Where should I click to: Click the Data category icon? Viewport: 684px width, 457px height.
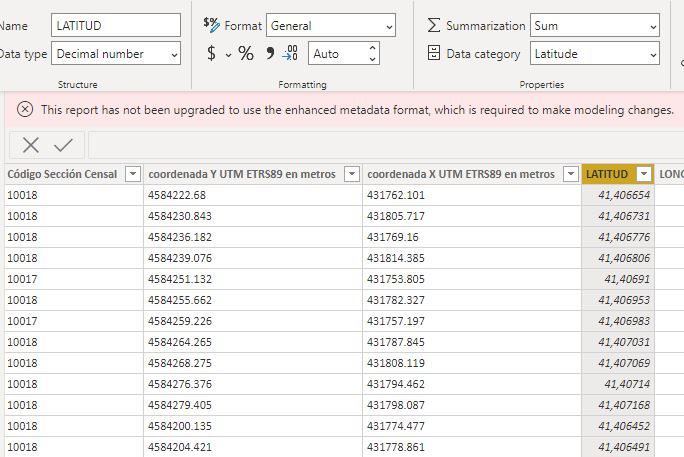click(x=434, y=53)
